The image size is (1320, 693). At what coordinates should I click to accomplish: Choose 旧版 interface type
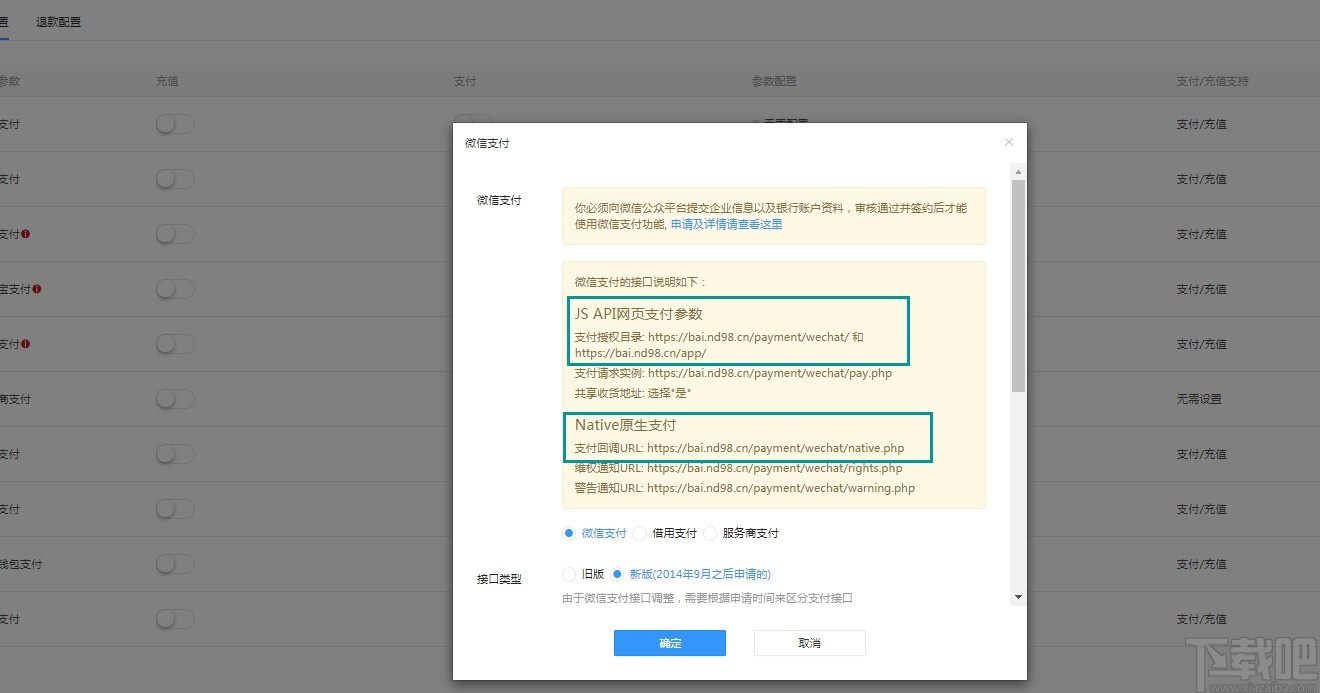(x=568, y=573)
